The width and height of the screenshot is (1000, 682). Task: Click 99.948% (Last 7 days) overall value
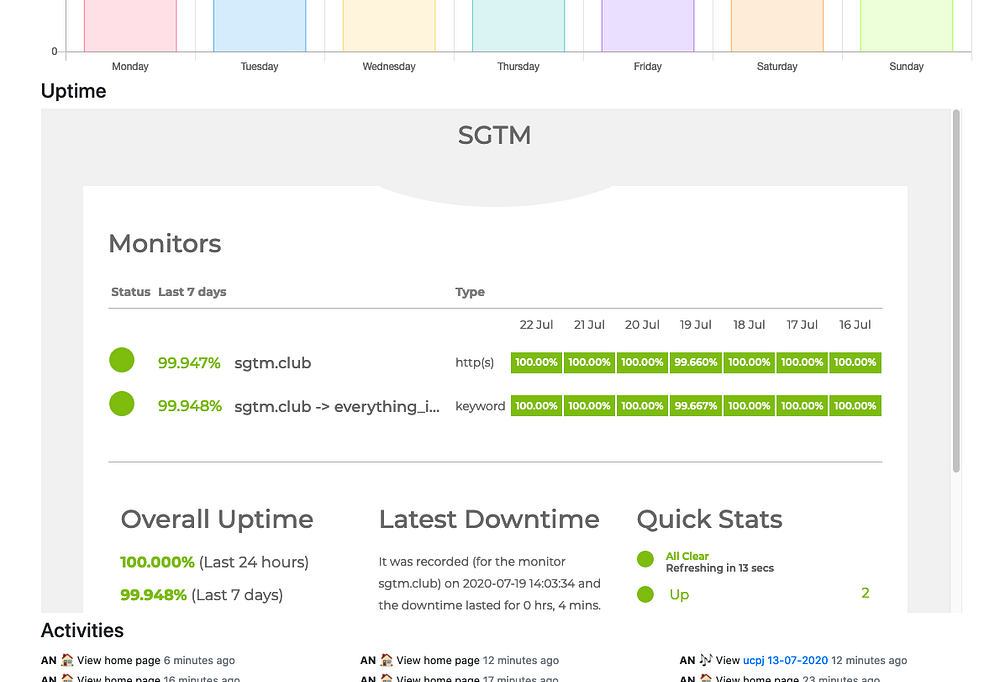coord(202,595)
